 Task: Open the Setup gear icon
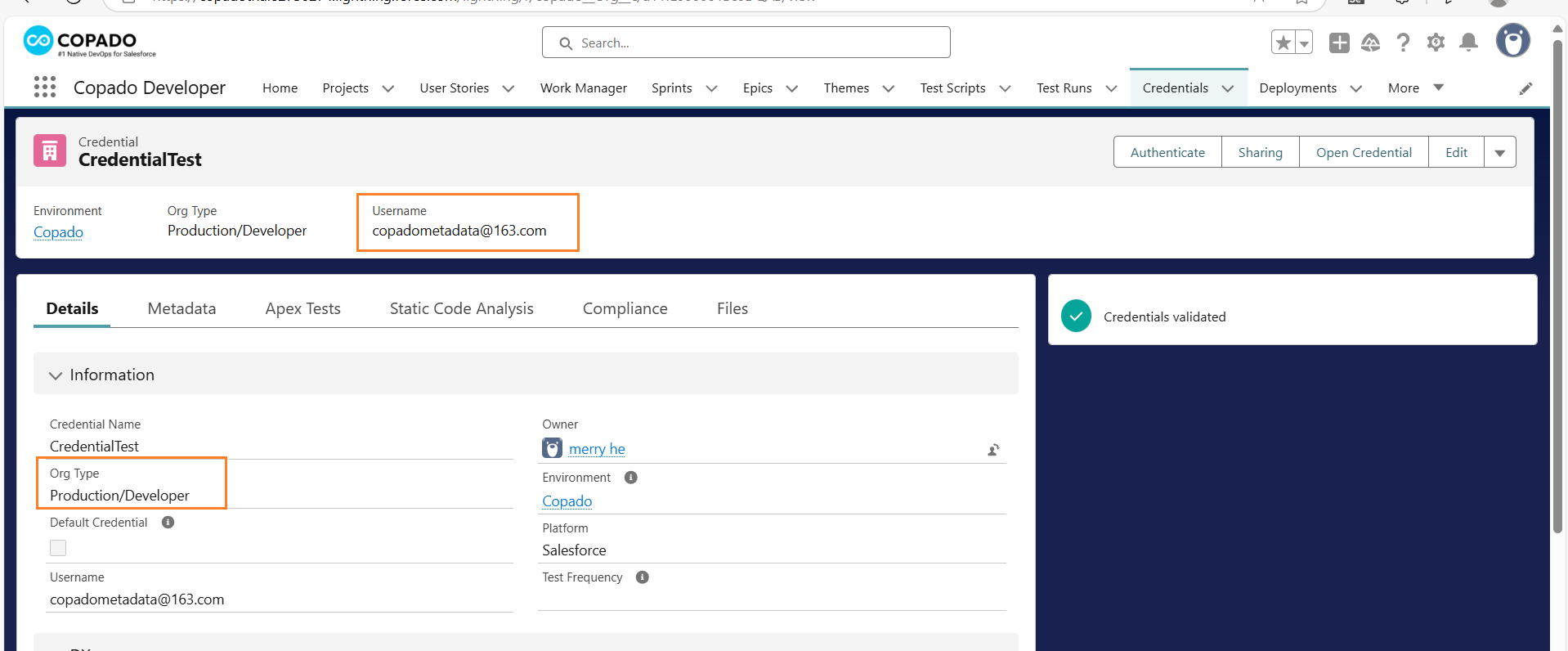(x=1436, y=43)
